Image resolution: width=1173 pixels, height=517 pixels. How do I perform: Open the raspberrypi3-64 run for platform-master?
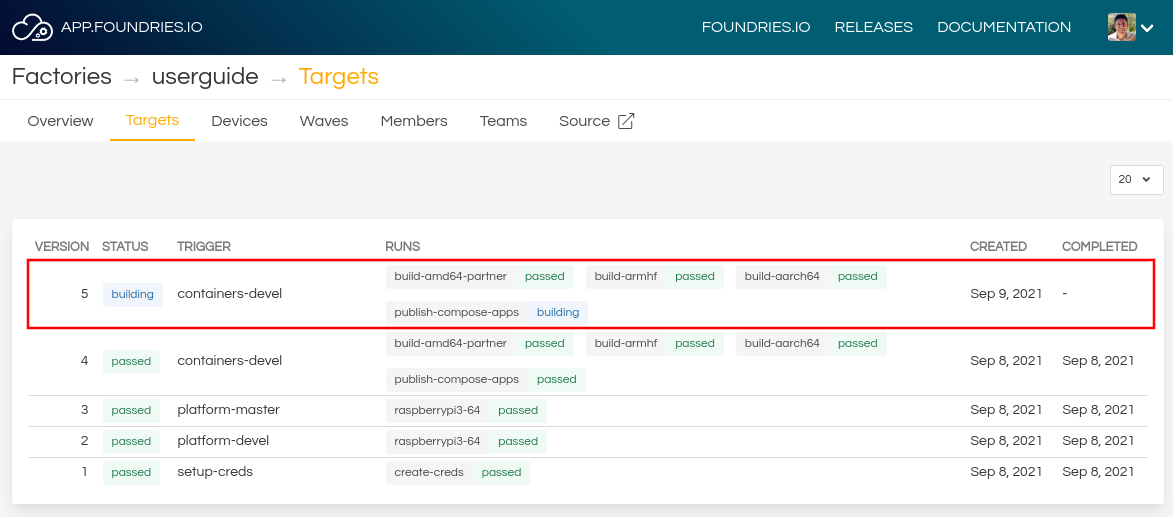point(466,410)
